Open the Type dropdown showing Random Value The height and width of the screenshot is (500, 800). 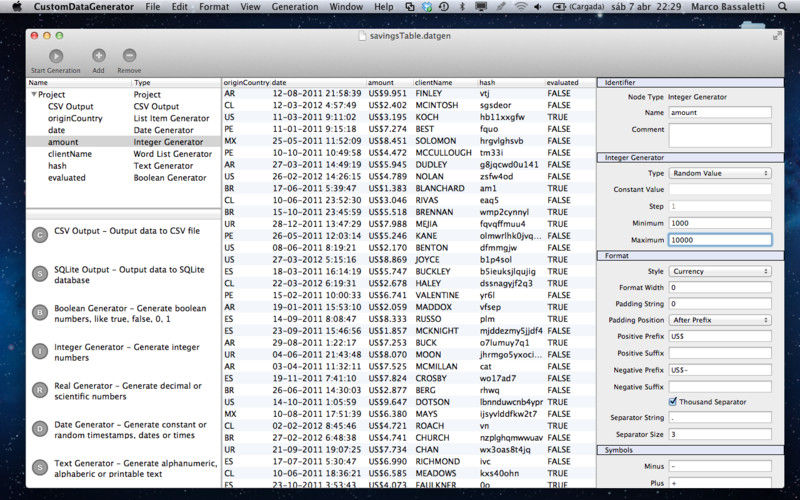coord(720,173)
